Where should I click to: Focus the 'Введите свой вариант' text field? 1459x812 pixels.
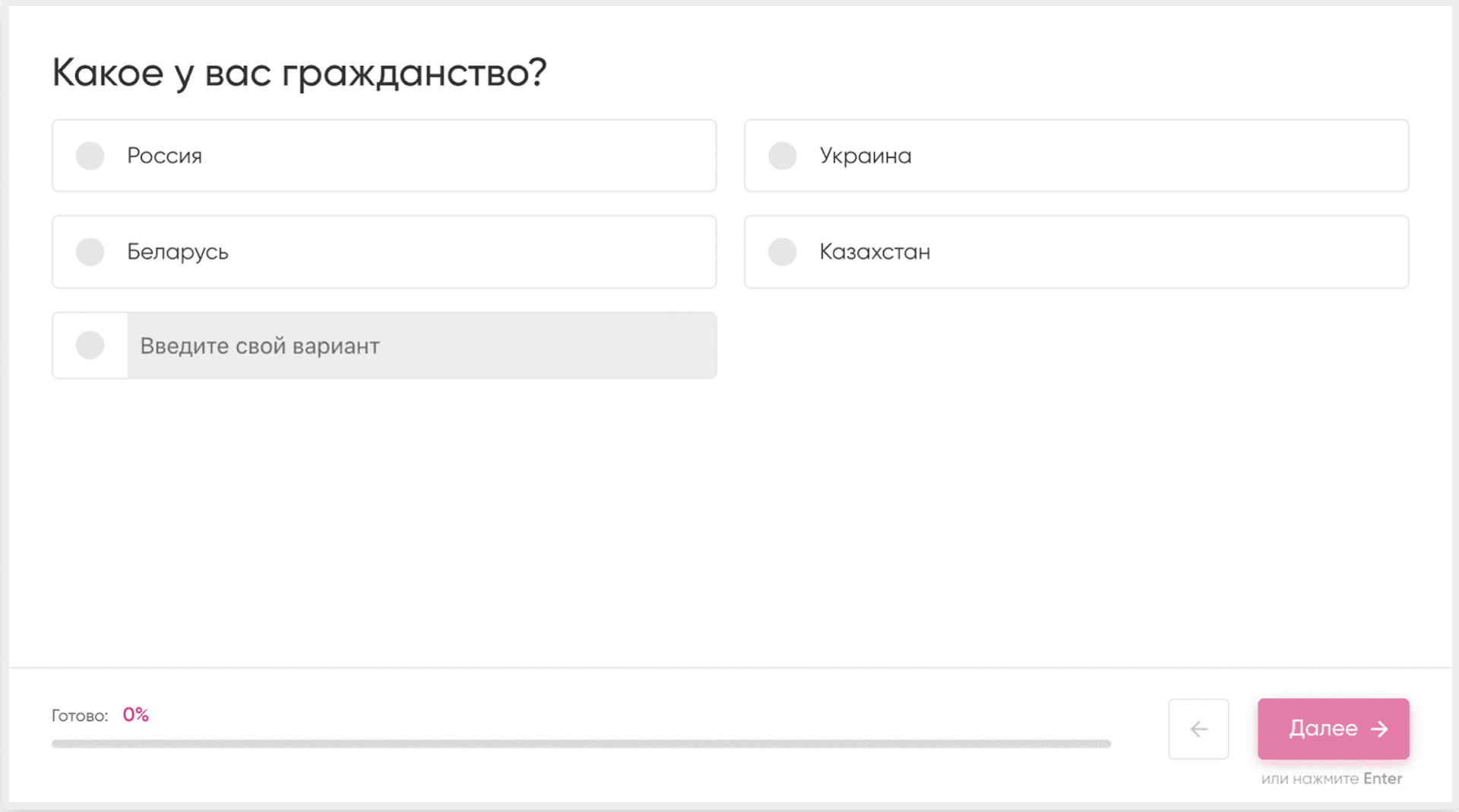click(x=422, y=346)
